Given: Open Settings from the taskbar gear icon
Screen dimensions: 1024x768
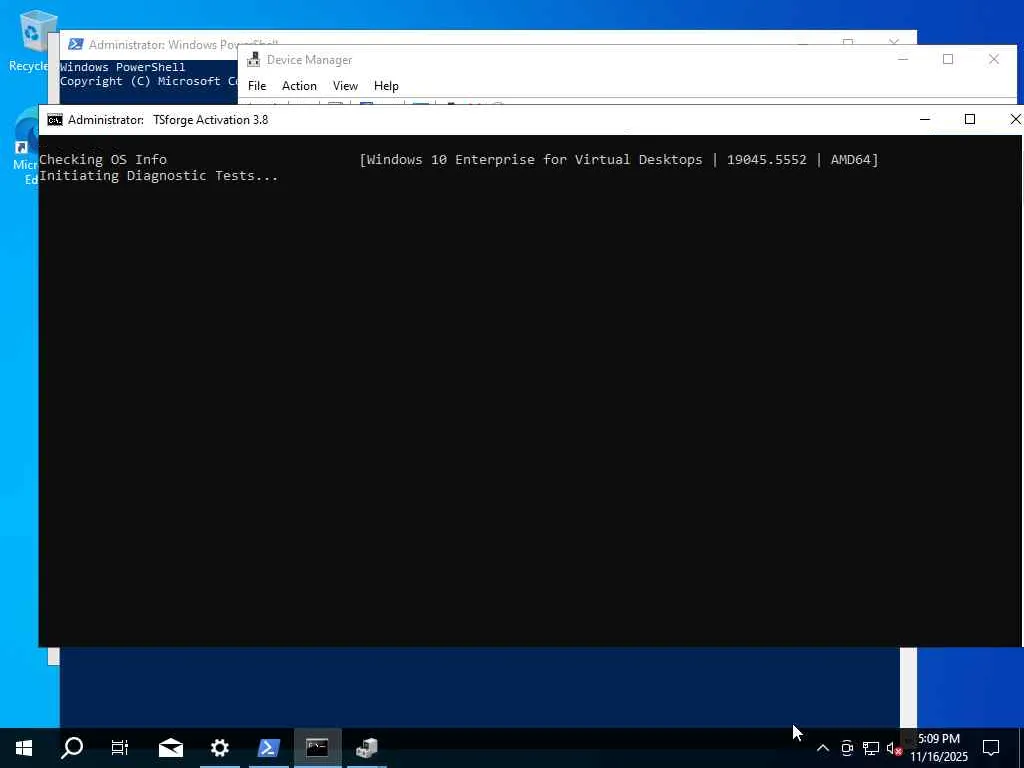Looking at the screenshot, I should point(219,748).
